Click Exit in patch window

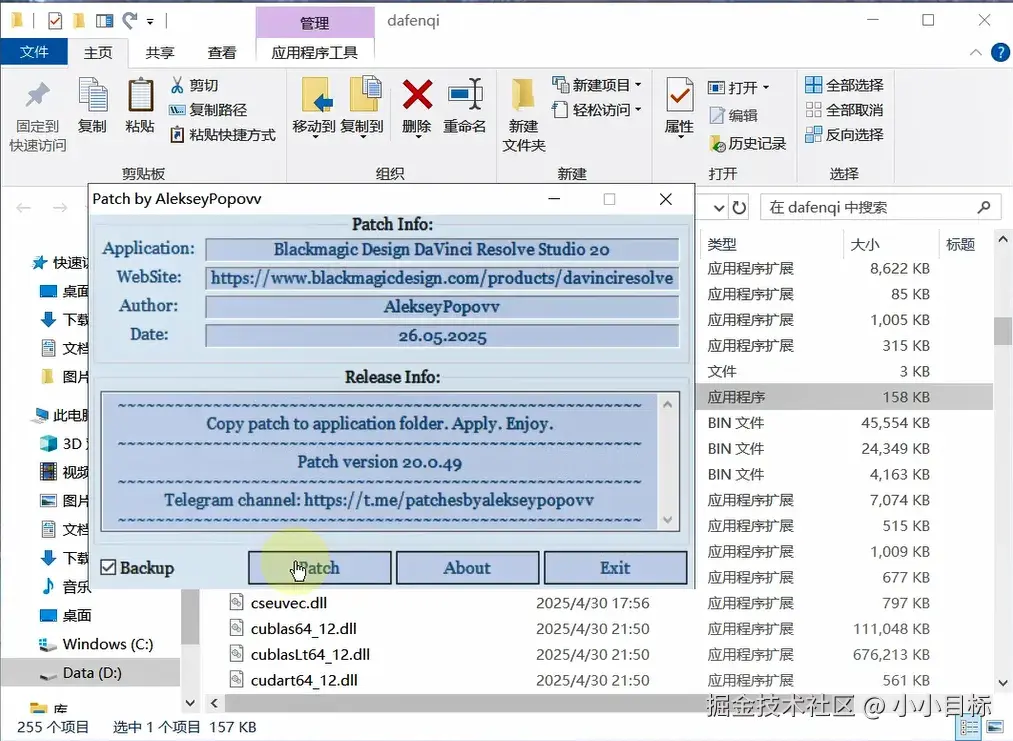615,568
